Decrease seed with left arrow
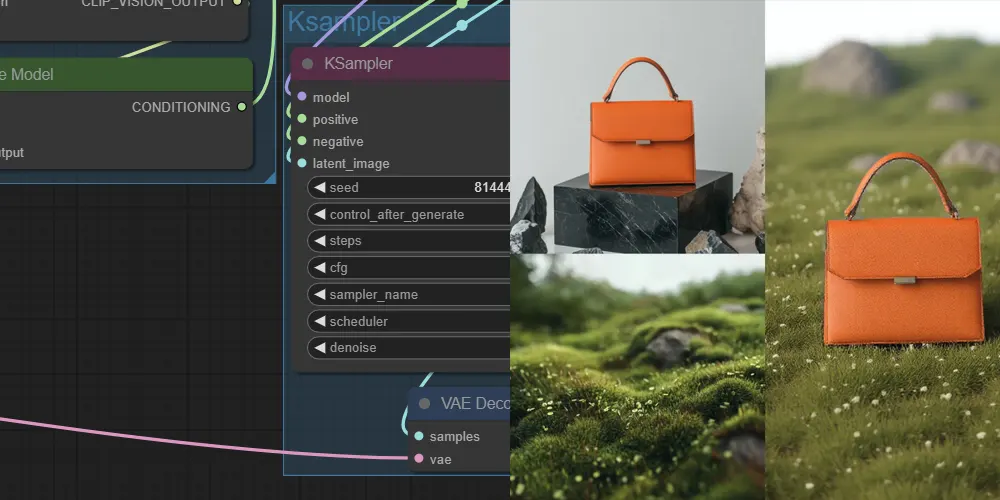 pyautogui.click(x=320, y=188)
